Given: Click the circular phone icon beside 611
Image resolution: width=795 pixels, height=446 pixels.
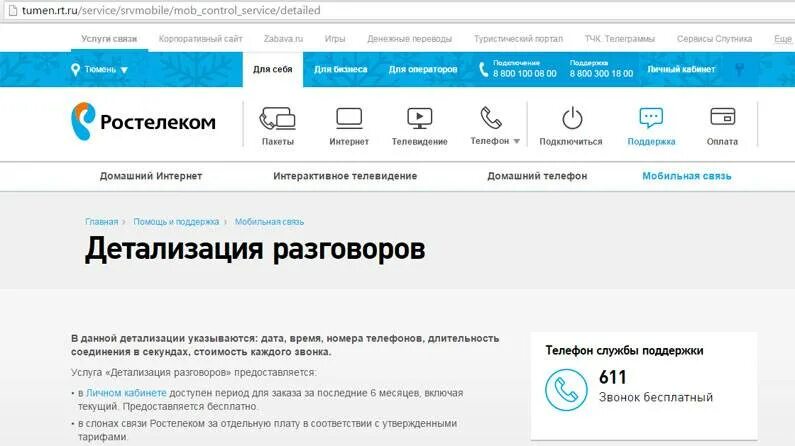Looking at the screenshot, I should pyautogui.click(x=566, y=389).
